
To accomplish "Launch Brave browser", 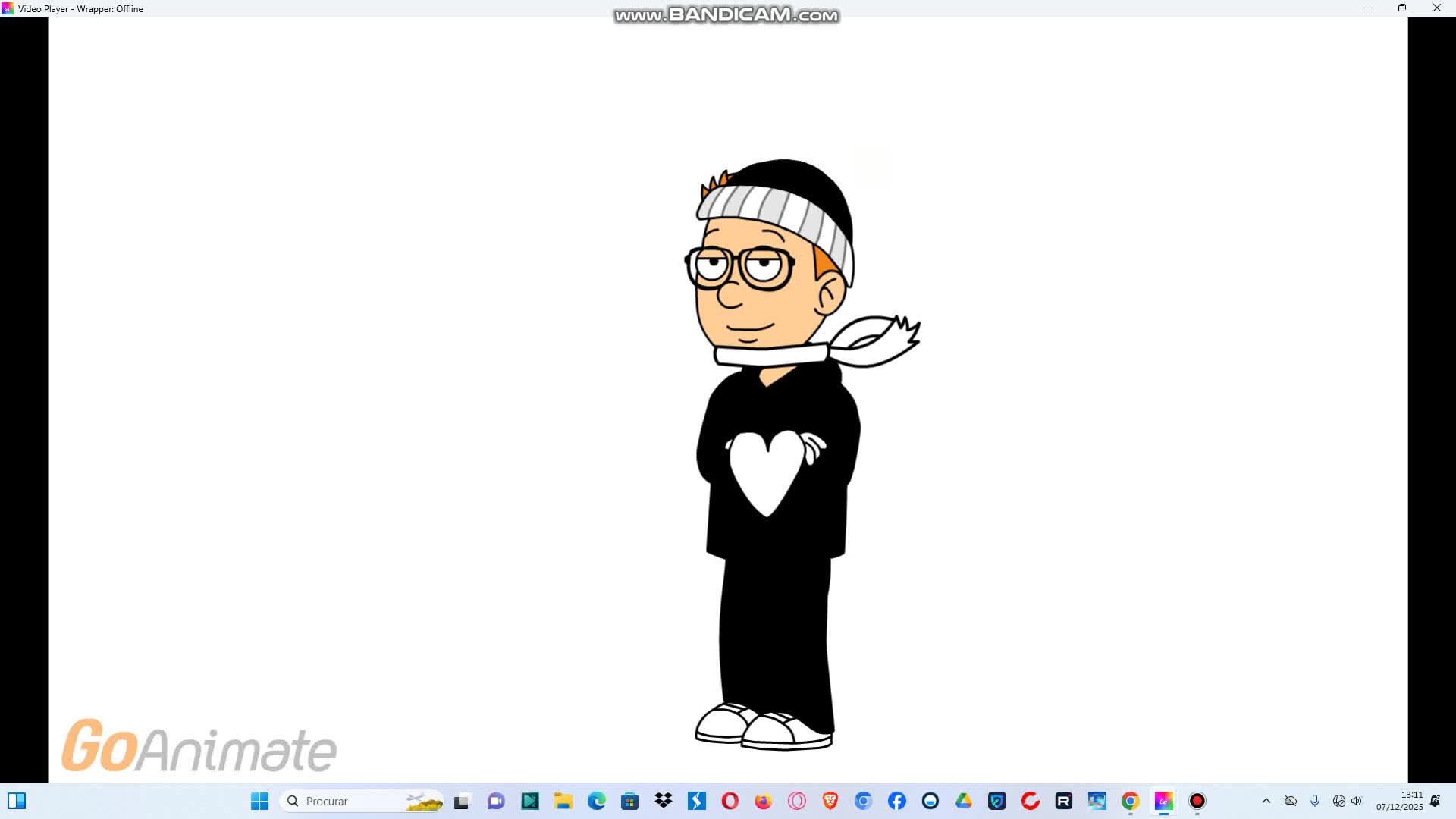I will pyautogui.click(x=830, y=802).
